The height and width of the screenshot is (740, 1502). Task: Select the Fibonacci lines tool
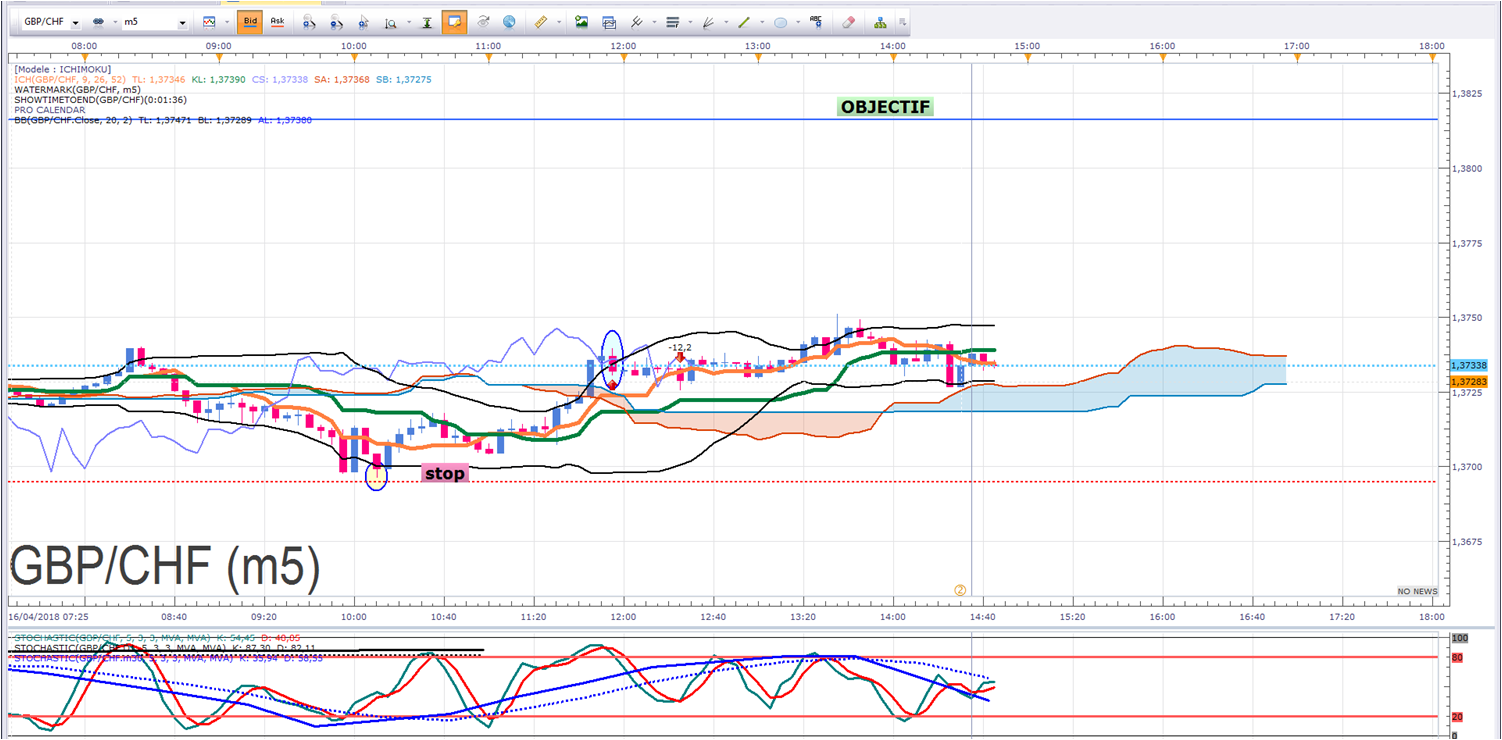pyautogui.click(x=672, y=22)
